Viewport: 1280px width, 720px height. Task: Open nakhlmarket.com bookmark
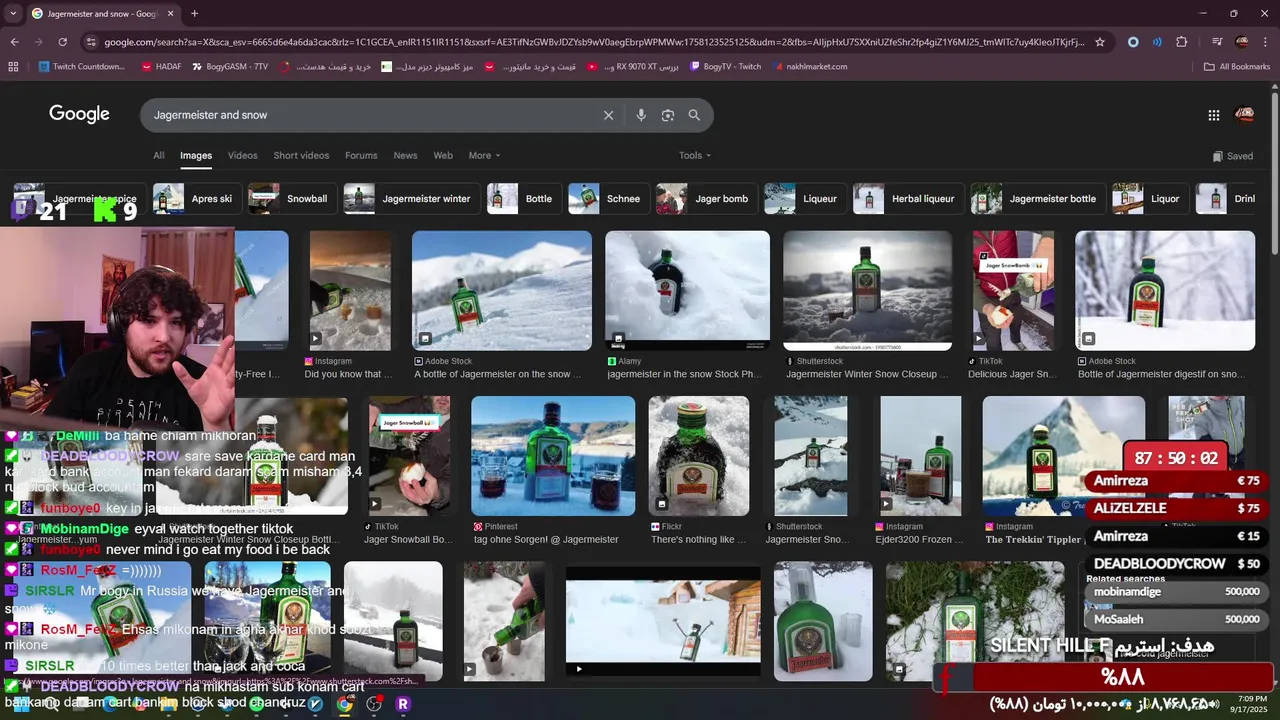tap(808, 67)
